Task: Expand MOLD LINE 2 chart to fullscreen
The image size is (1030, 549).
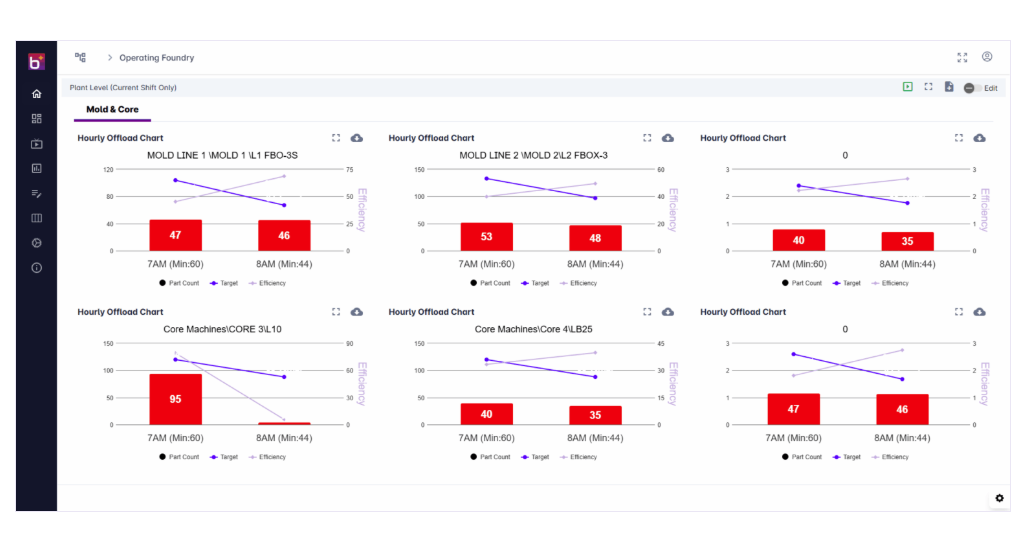Action: (x=647, y=138)
